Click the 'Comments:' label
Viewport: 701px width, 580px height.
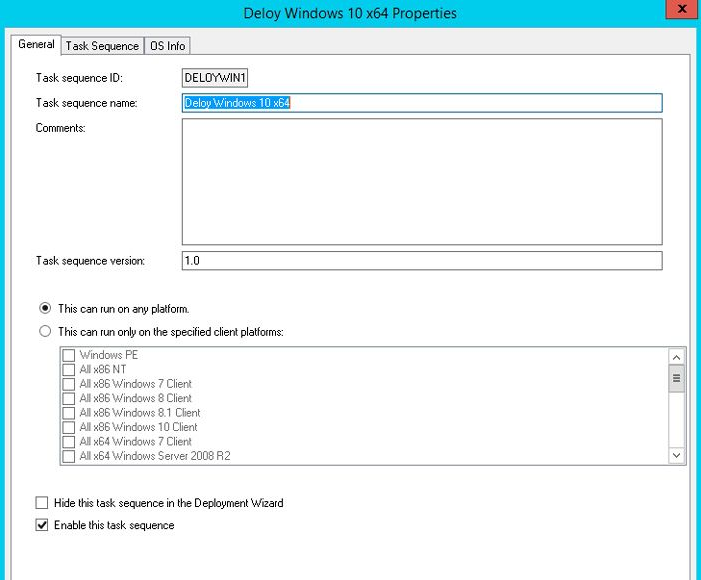[x=60, y=128]
